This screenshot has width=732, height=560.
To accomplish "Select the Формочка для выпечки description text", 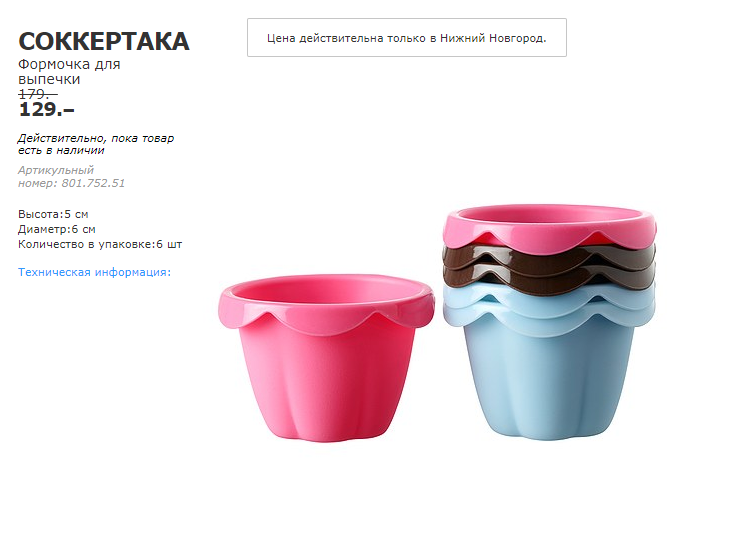I will [x=69, y=71].
